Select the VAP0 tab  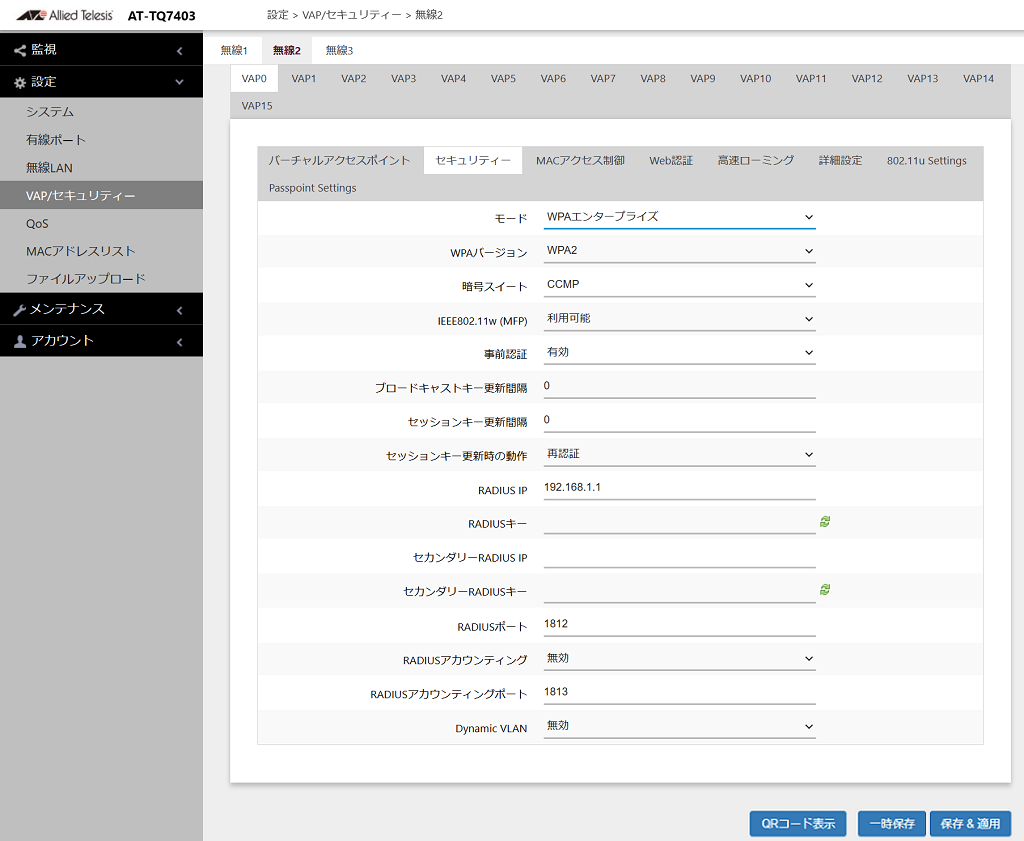254,78
